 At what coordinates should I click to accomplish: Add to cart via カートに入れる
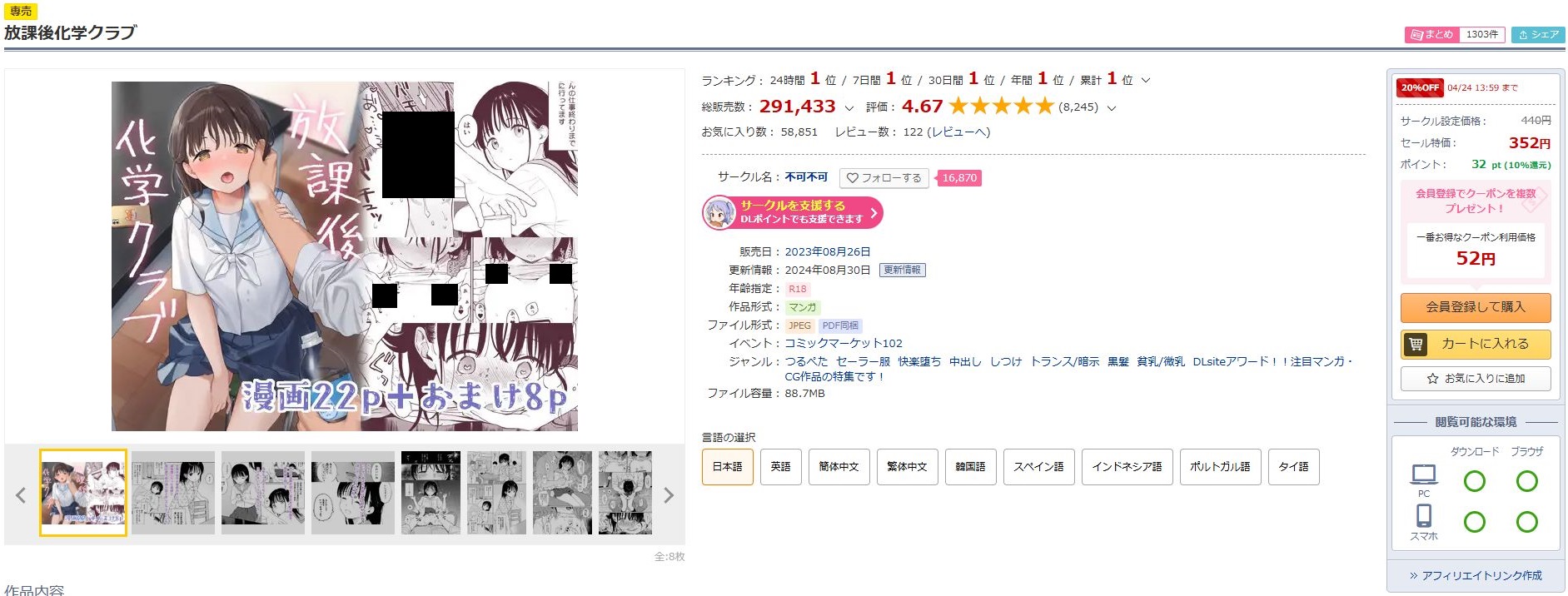pos(1475,344)
